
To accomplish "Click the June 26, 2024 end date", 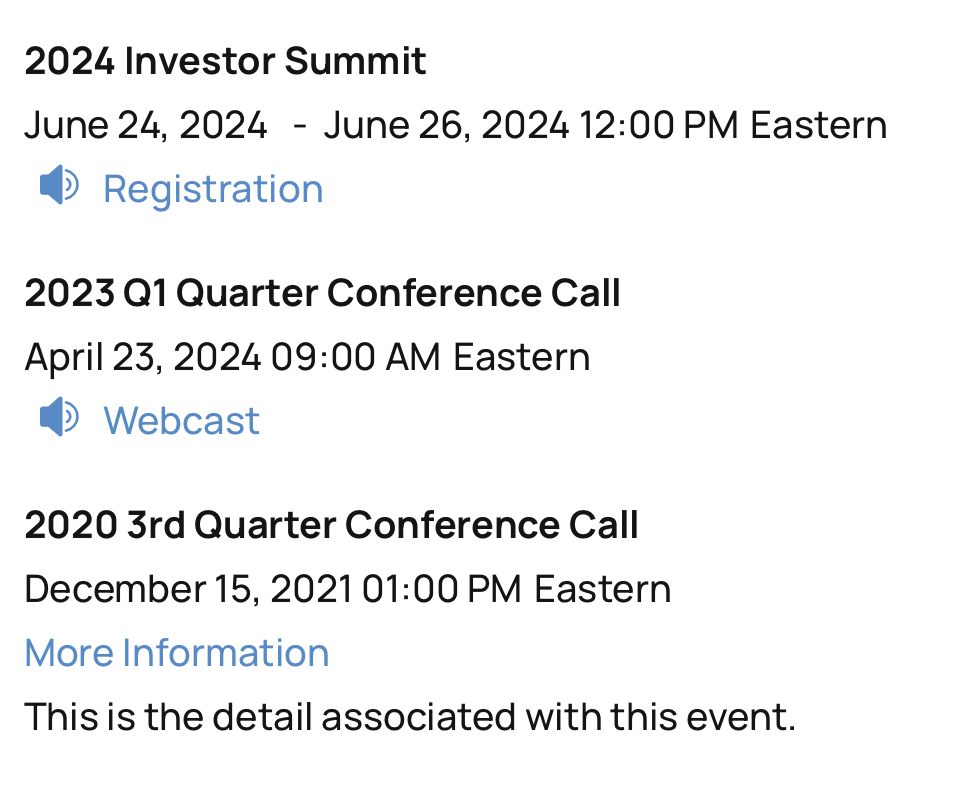I will [x=446, y=126].
